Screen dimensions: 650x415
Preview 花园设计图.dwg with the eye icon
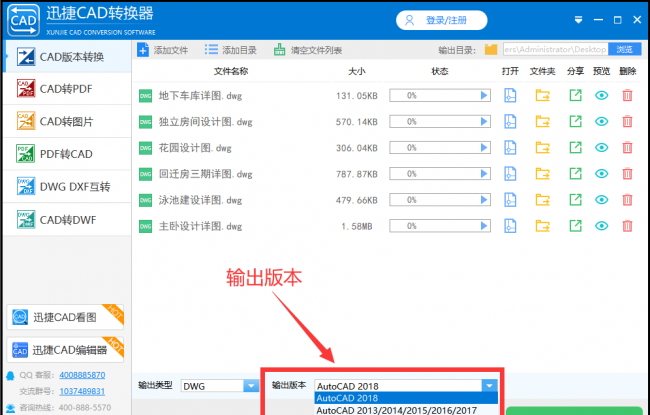(x=601, y=148)
